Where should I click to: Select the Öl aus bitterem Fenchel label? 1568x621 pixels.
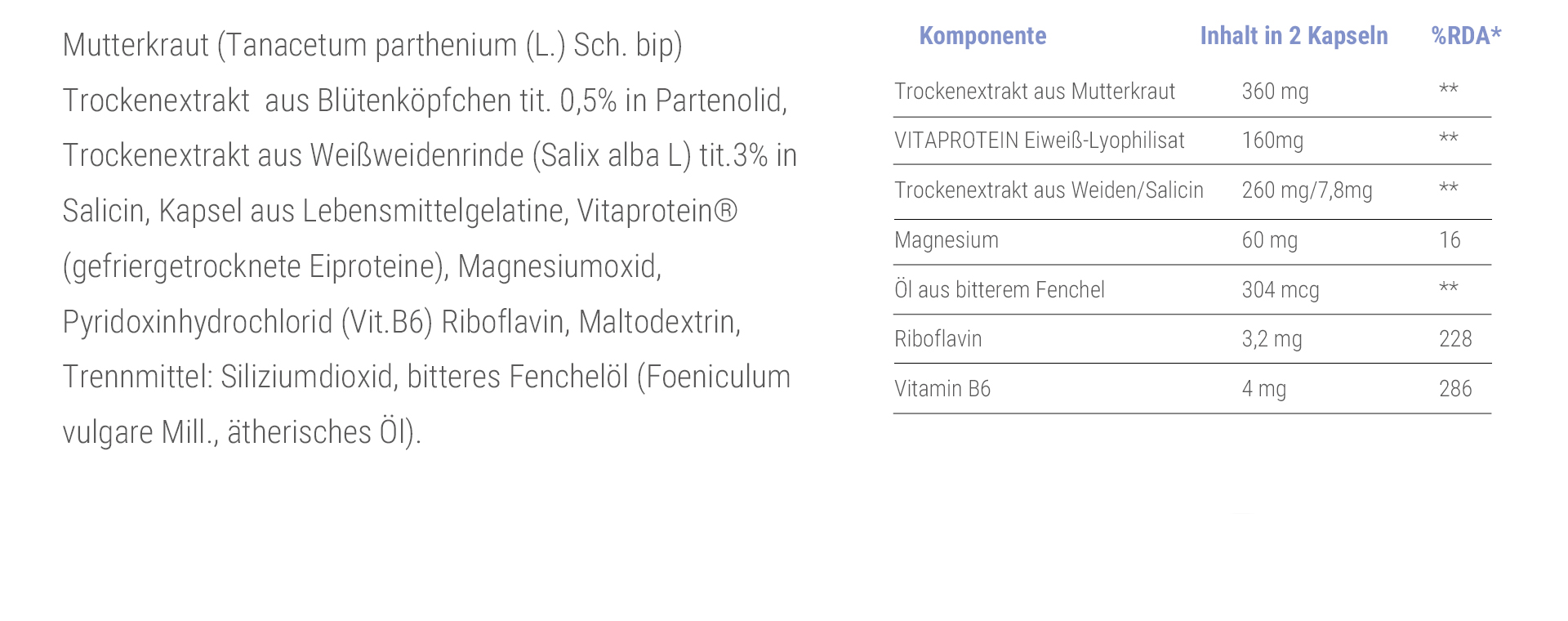pos(999,290)
